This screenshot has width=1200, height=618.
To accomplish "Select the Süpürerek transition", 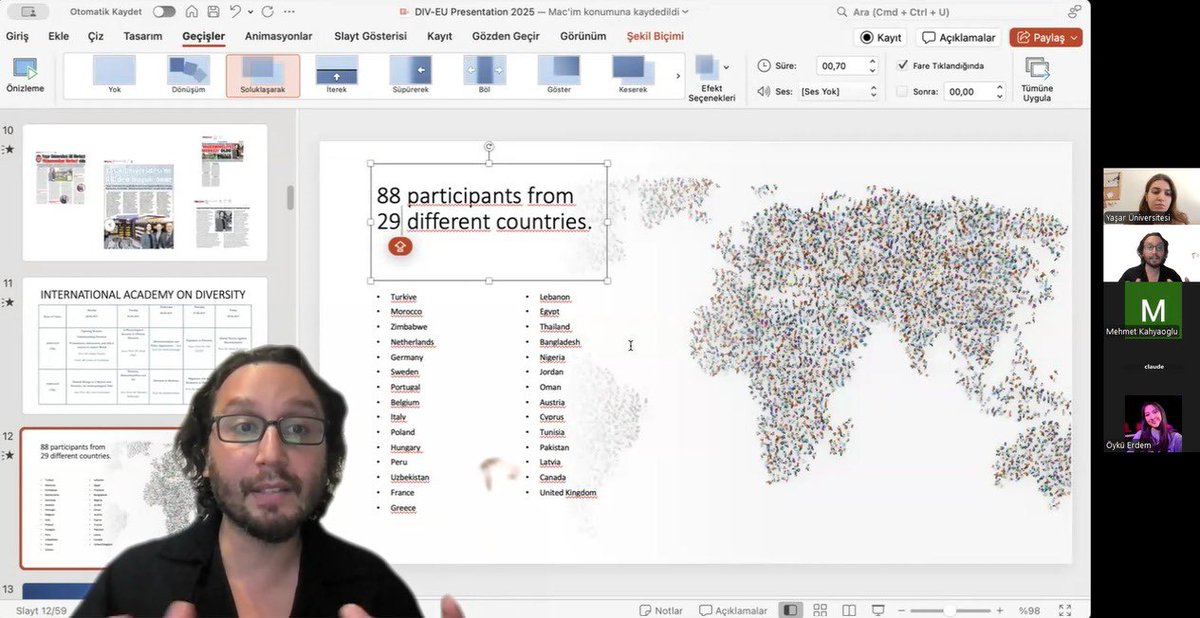I will pos(410,75).
